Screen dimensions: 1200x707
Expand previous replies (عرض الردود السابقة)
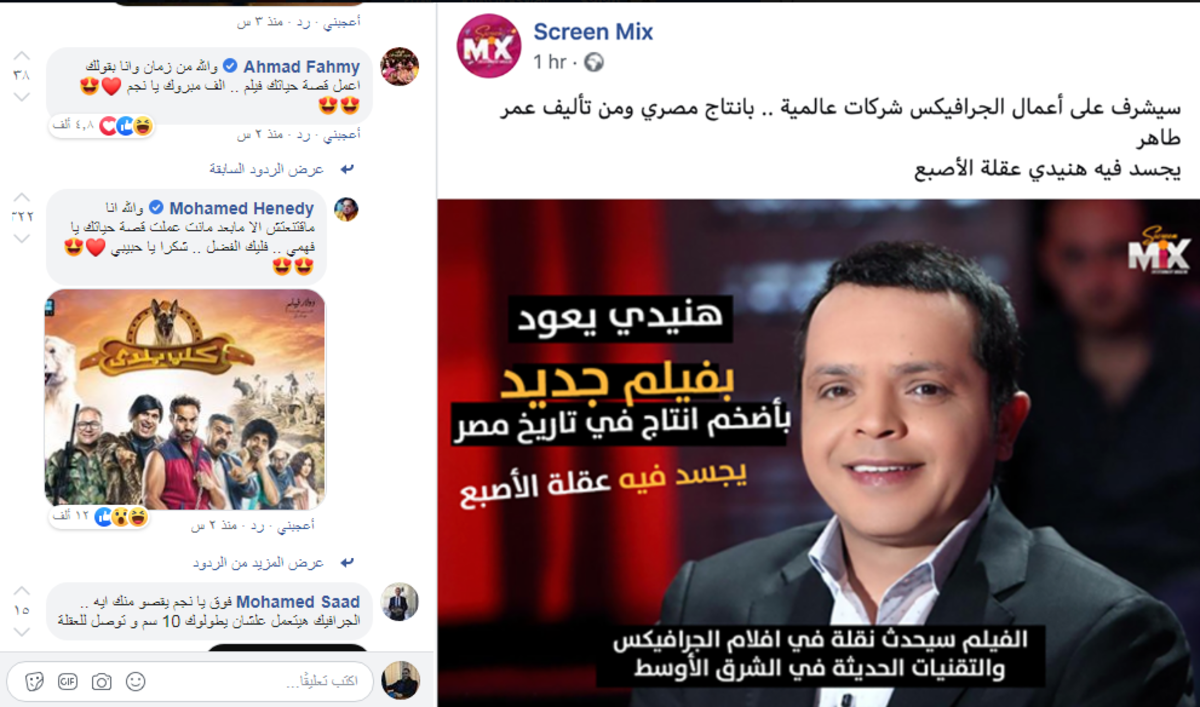tap(267, 169)
